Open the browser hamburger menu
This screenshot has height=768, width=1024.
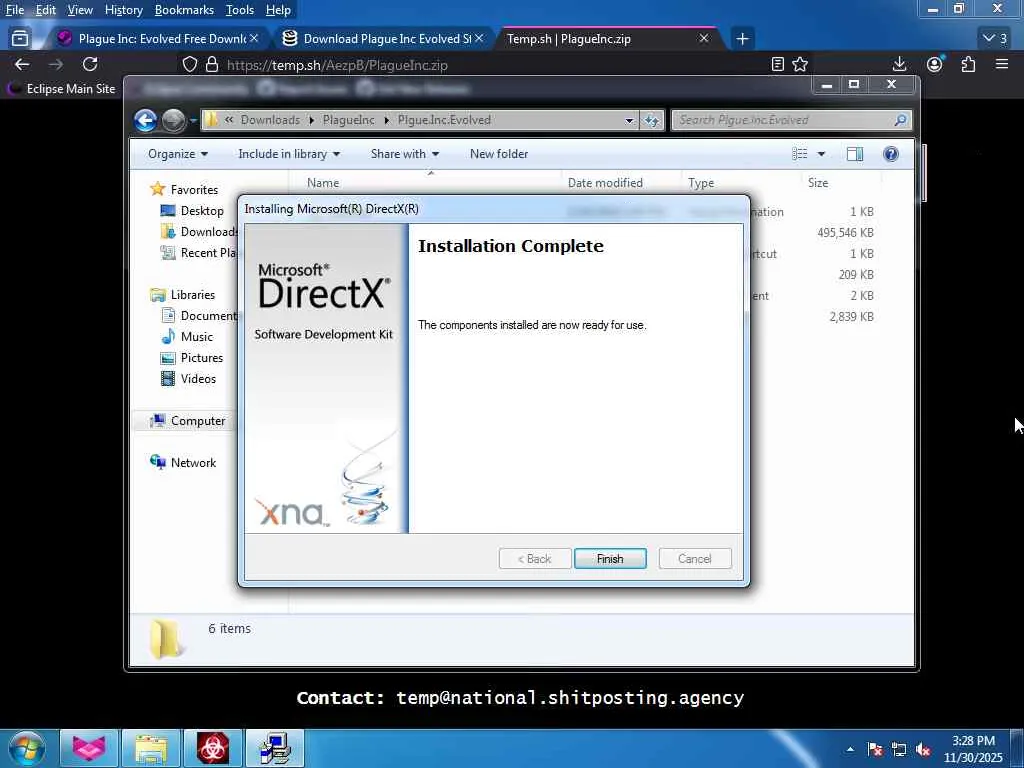1002,64
